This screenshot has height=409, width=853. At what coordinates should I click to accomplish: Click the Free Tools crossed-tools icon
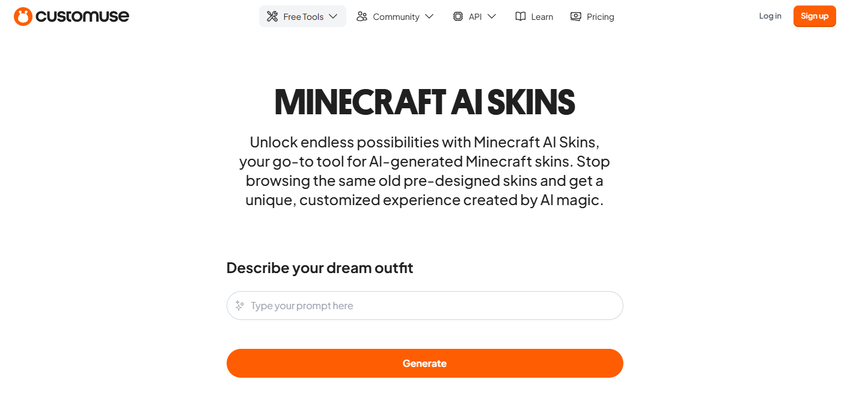coord(272,16)
